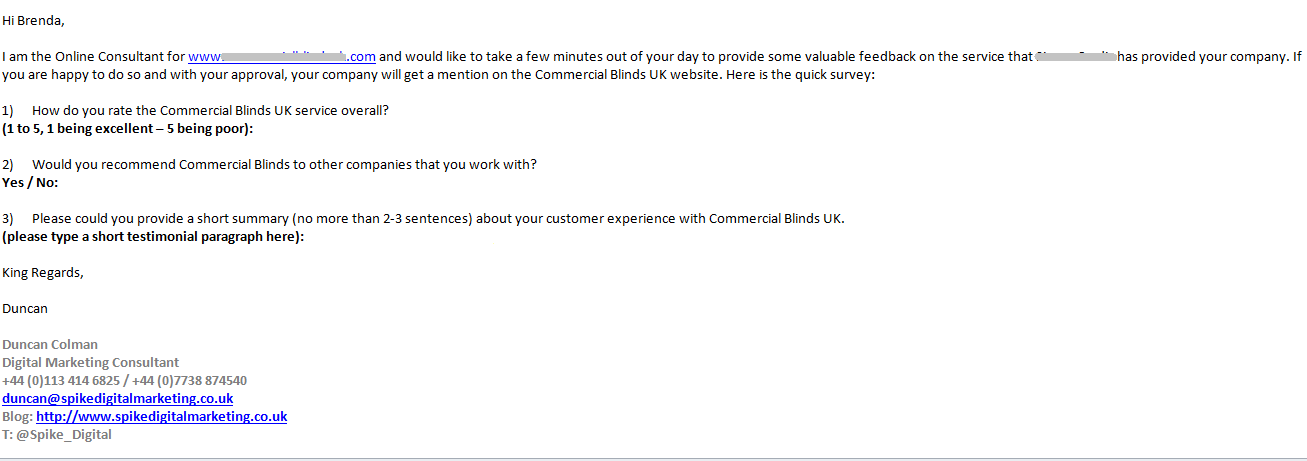This screenshot has width=1307, height=461.
Task: Click the redacted company name before 'has provided'
Action: click(1075, 57)
